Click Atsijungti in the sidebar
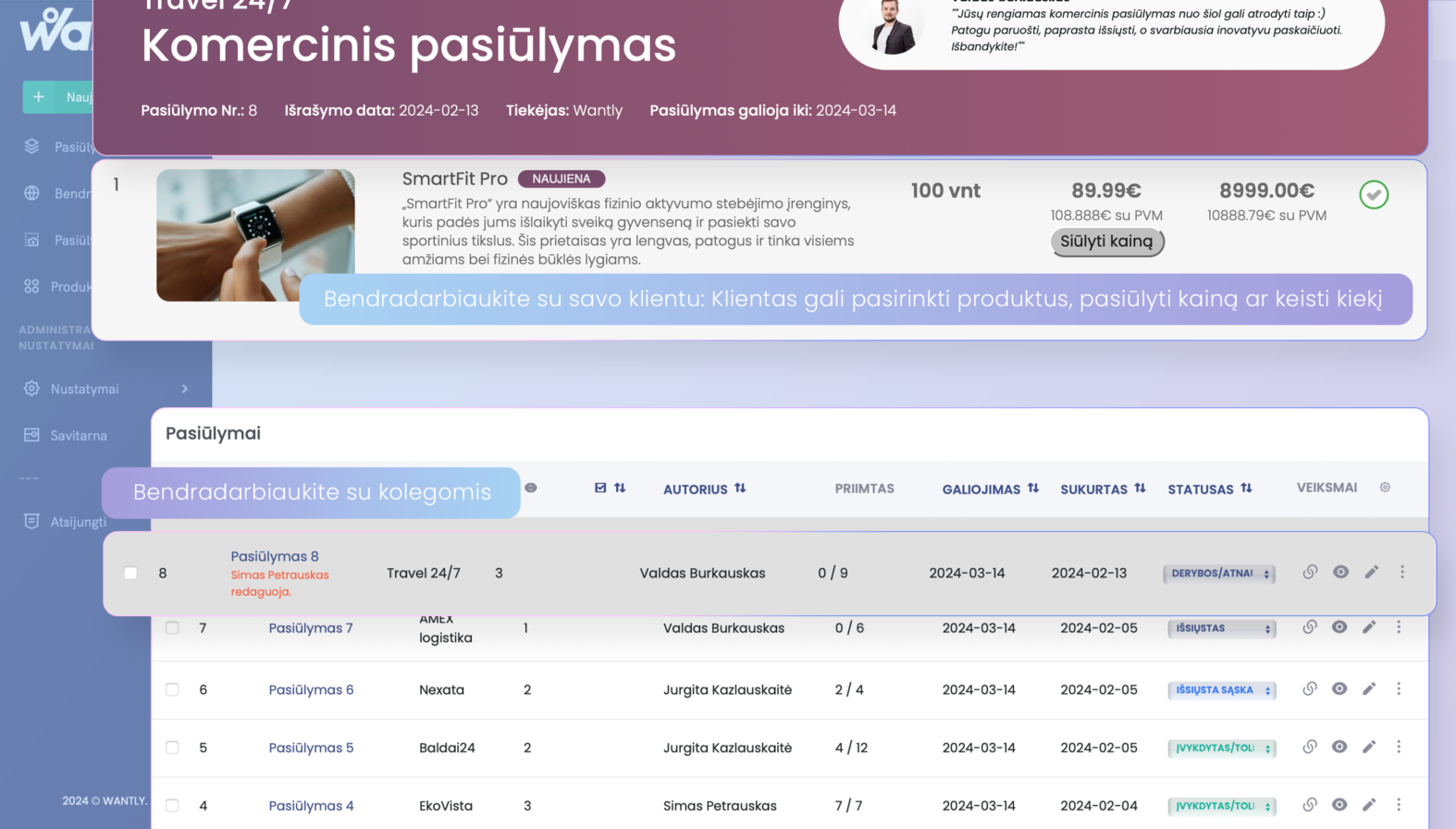The image size is (1456, 829). click(78, 522)
